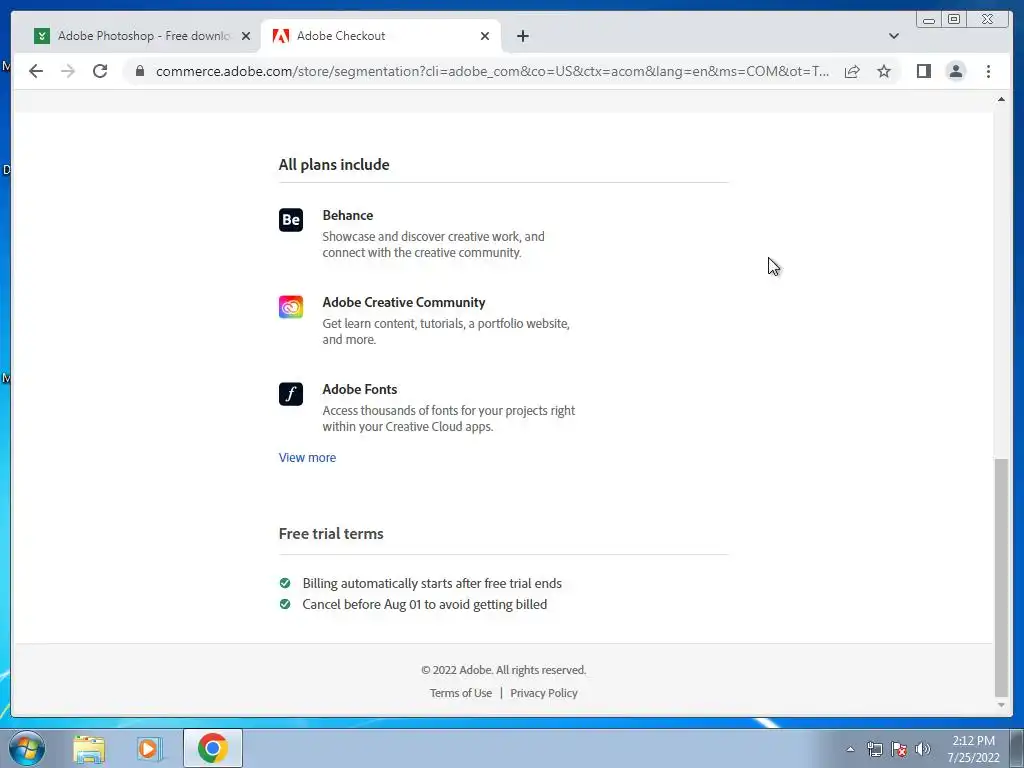Click the 'Free trial terms' heading
Image resolution: width=1024 pixels, height=768 pixels.
(x=330, y=534)
